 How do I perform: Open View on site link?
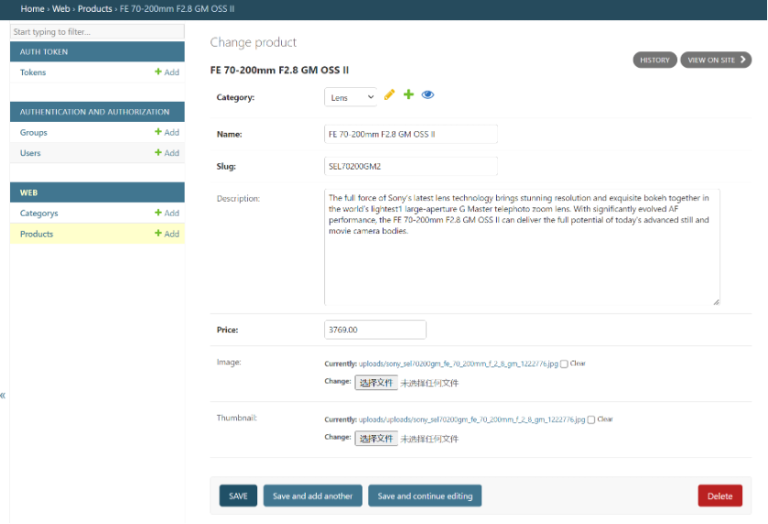715,60
